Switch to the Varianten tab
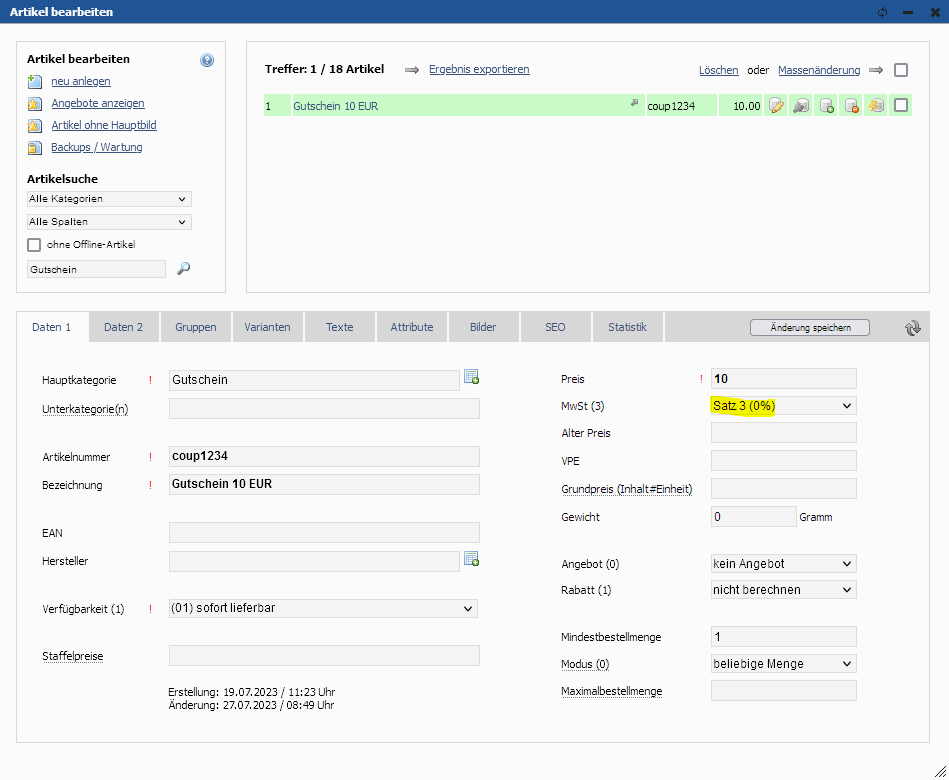 pos(268,327)
